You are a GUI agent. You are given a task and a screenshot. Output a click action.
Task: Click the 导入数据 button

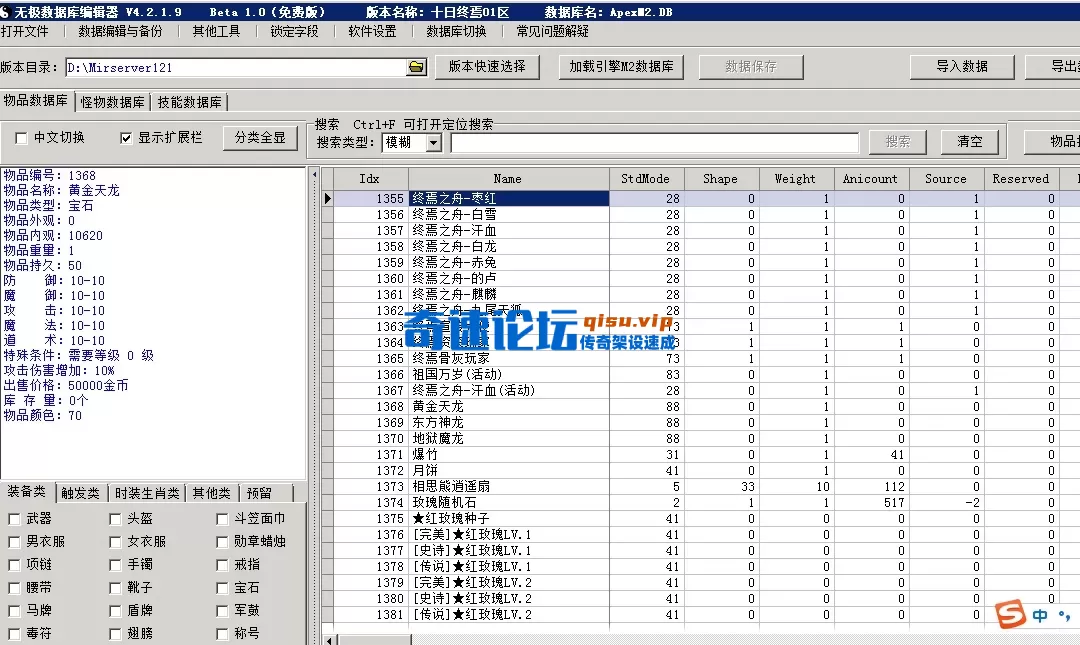tap(962, 67)
